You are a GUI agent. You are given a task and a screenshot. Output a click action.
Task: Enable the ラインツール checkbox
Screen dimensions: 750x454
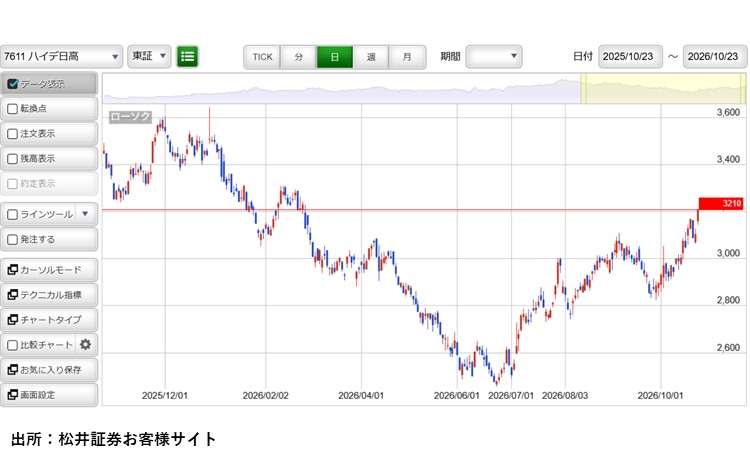(13, 214)
